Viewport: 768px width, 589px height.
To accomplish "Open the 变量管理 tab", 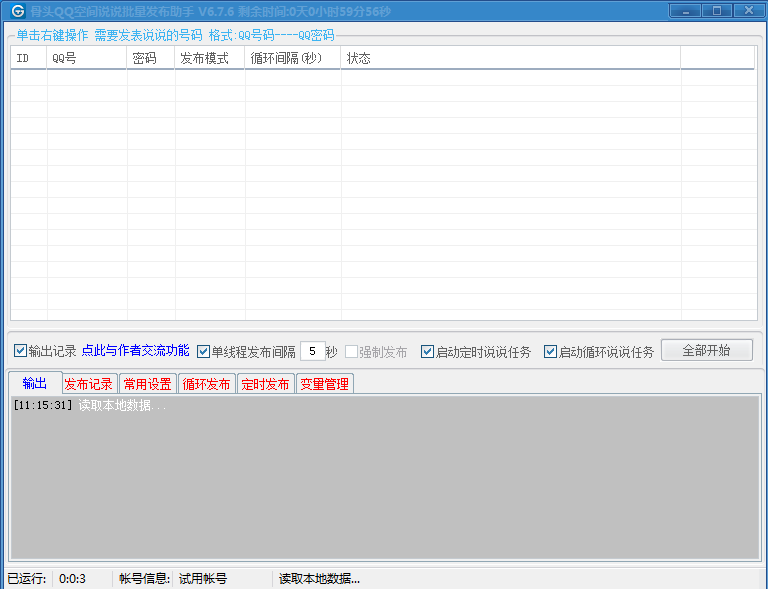I will tap(324, 384).
